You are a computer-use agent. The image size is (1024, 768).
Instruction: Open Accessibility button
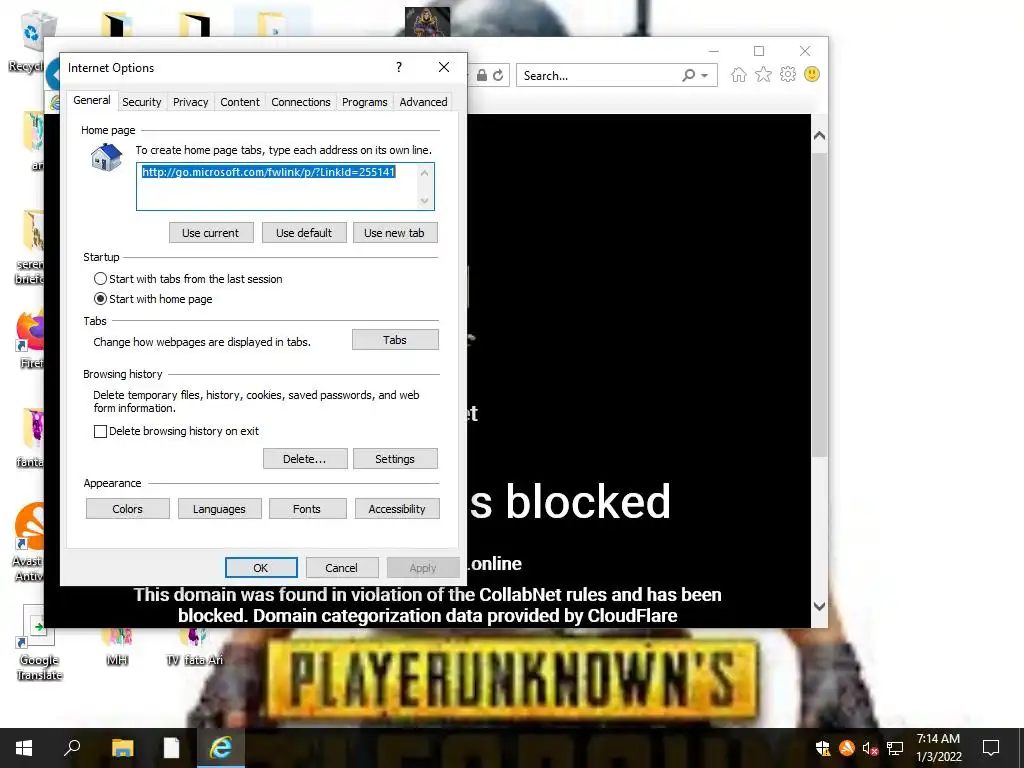(397, 509)
